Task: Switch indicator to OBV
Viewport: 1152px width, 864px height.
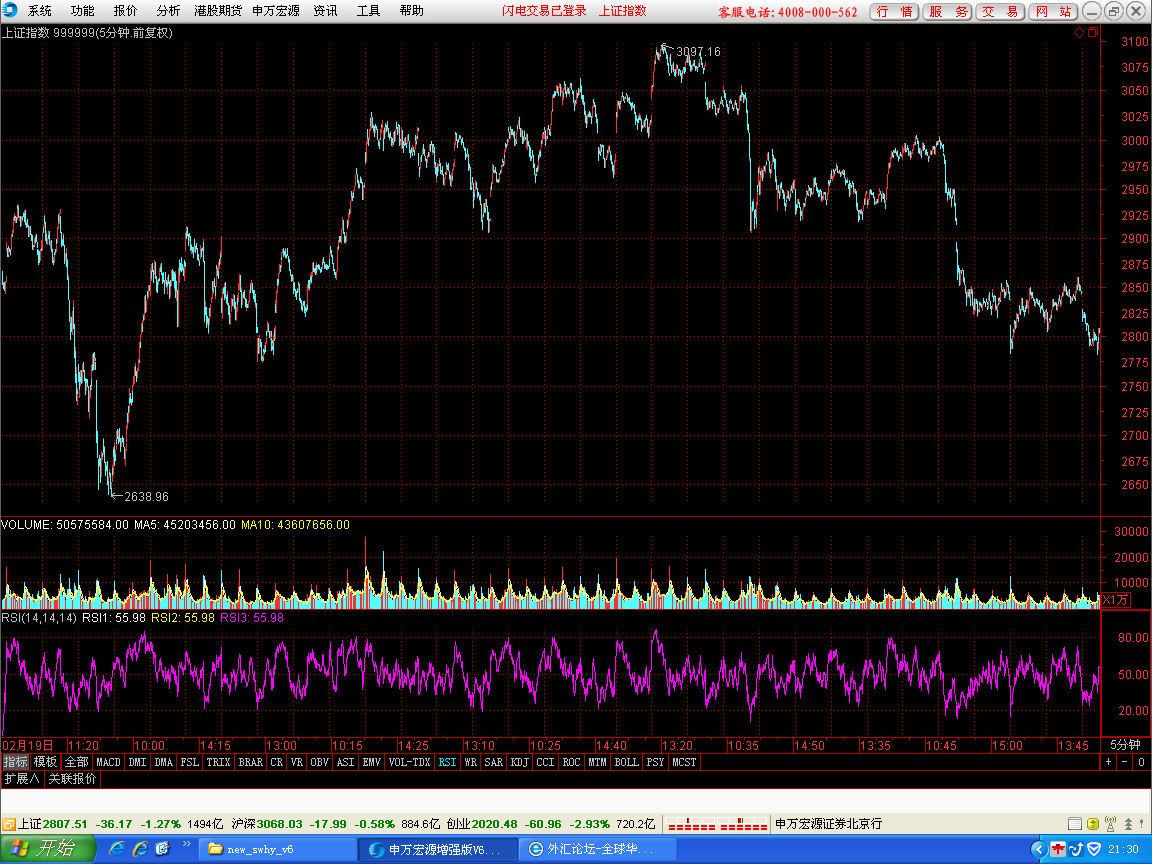Action: tap(319, 762)
